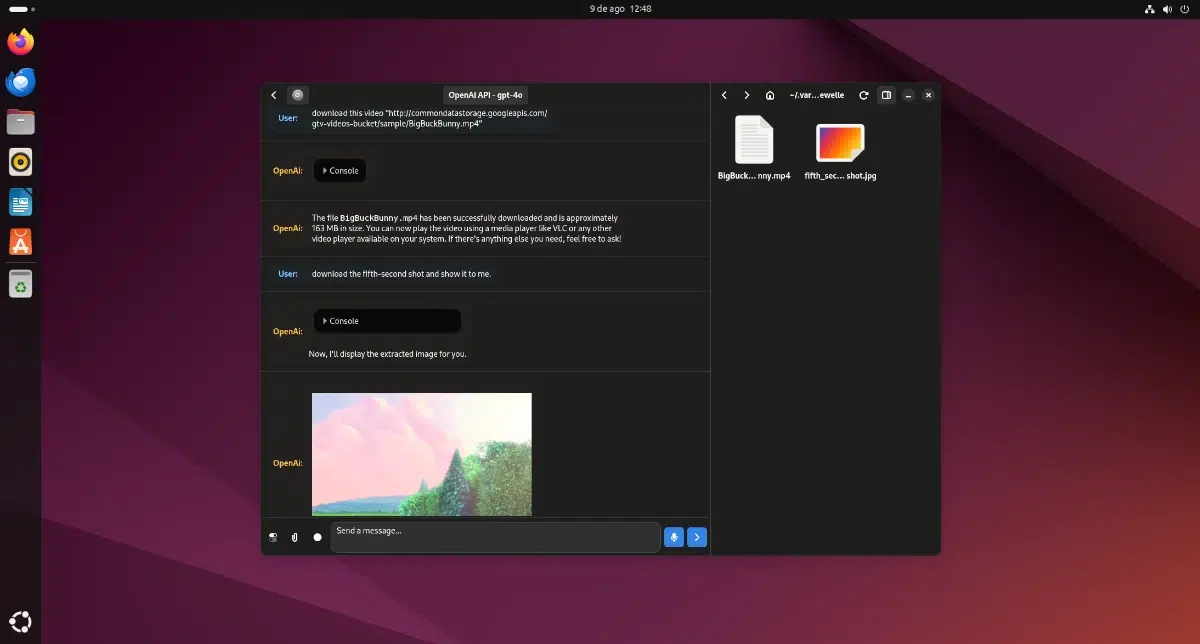Open Firefox from the dock
This screenshot has width=1200, height=644.
point(21,42)
